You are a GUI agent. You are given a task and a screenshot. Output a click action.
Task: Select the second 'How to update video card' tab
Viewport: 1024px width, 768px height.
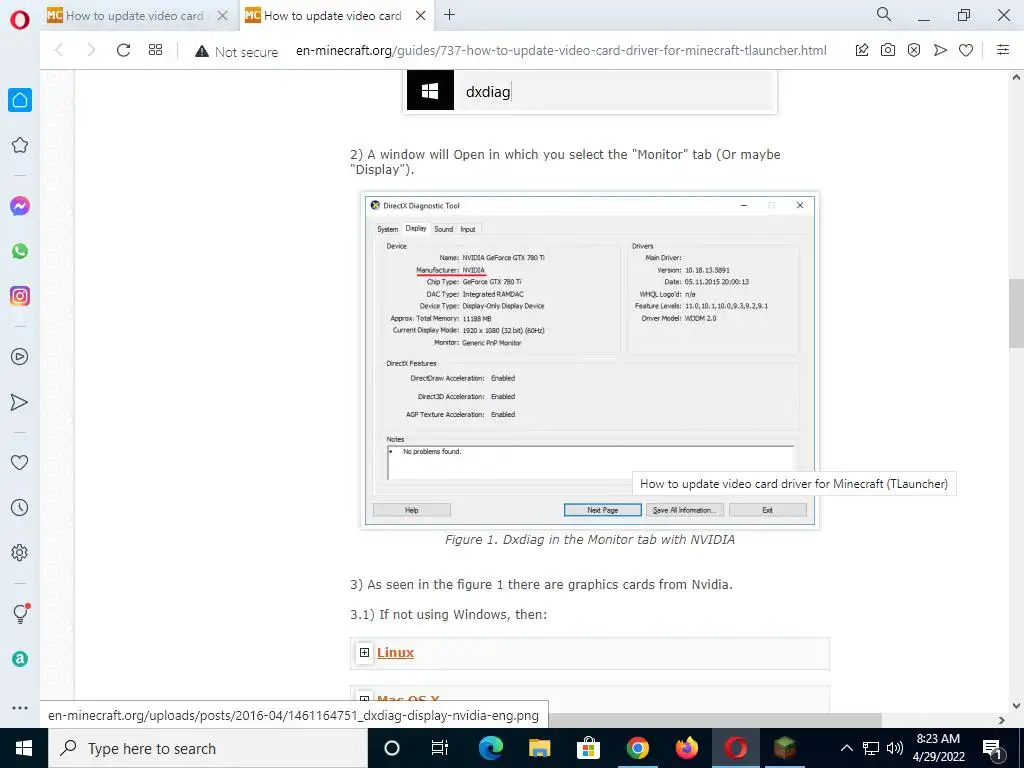click(x=332, y=16)
